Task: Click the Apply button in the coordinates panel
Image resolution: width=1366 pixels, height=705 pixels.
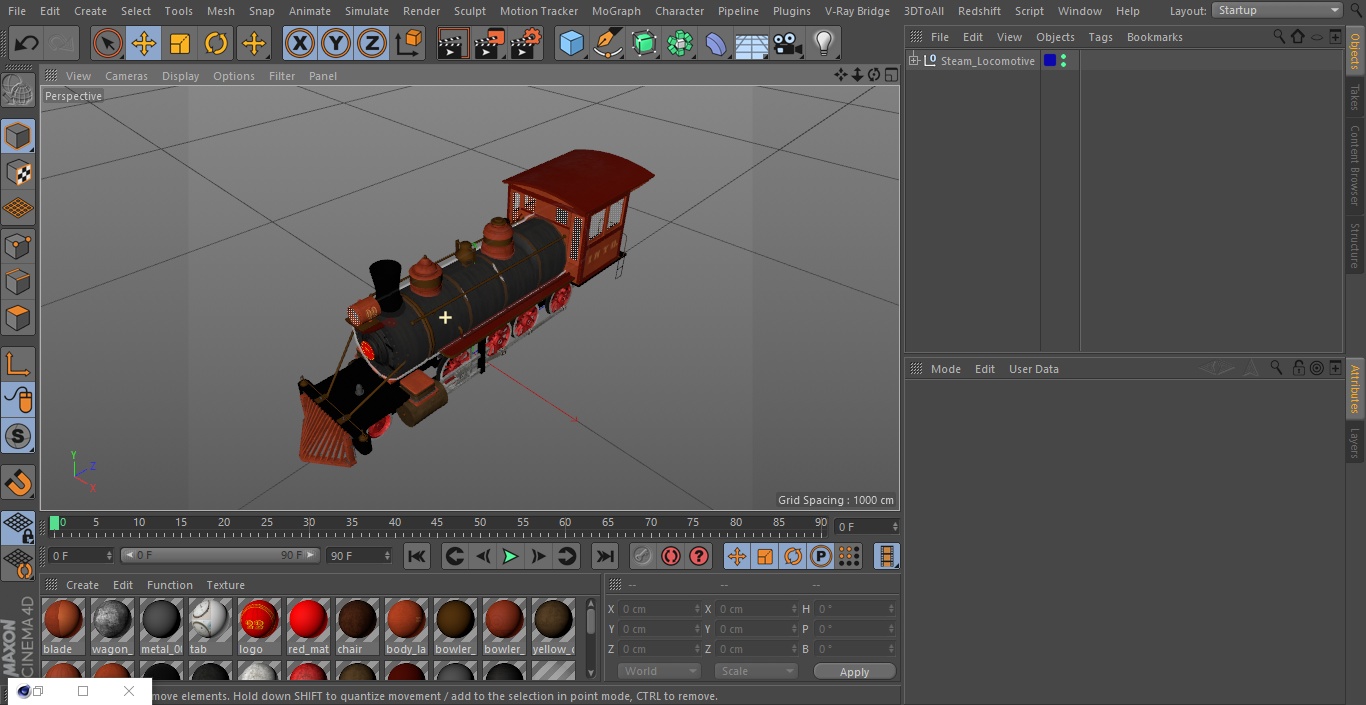Action: click(x=854, y=671)
